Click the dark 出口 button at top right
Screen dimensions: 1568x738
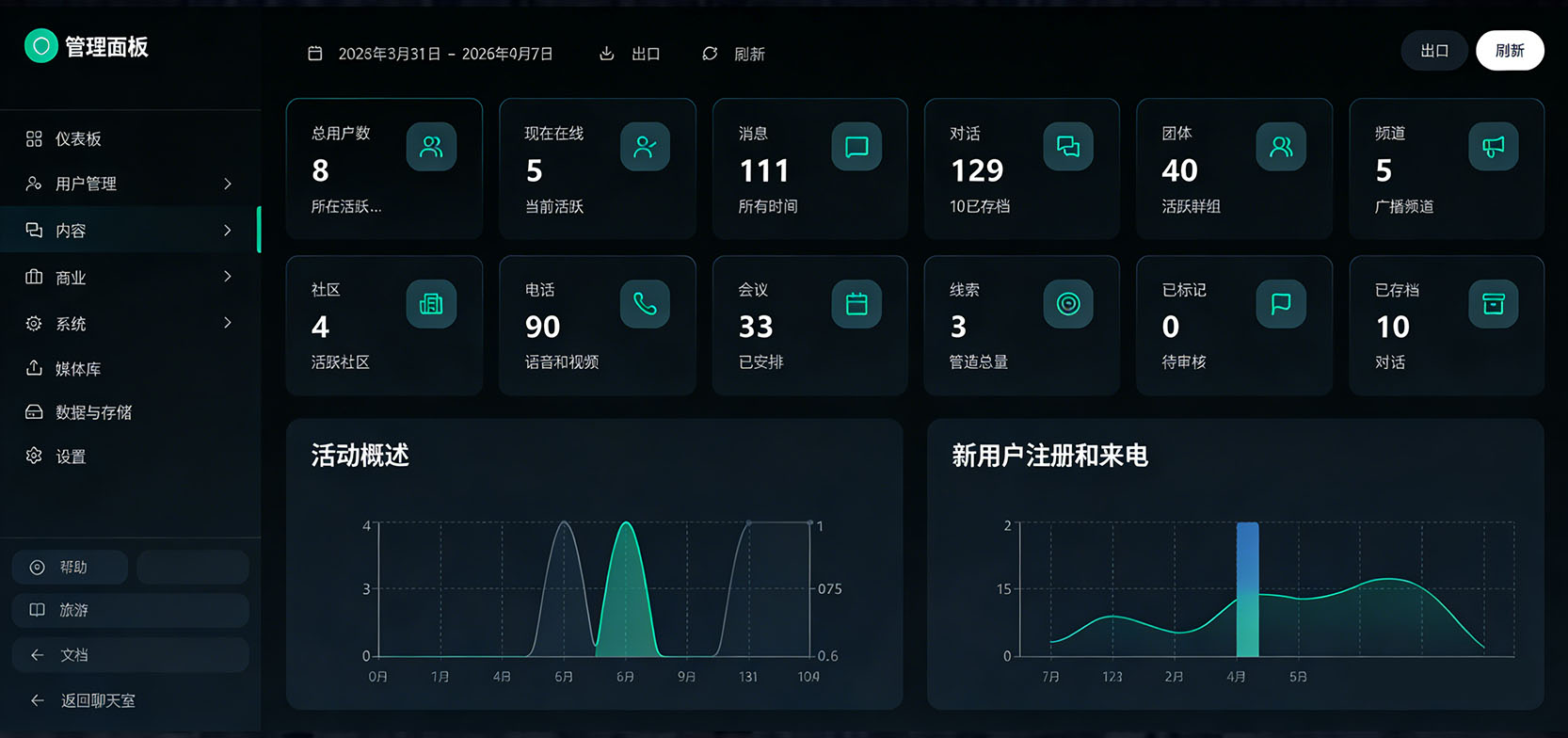click(x=1434, y=51)
